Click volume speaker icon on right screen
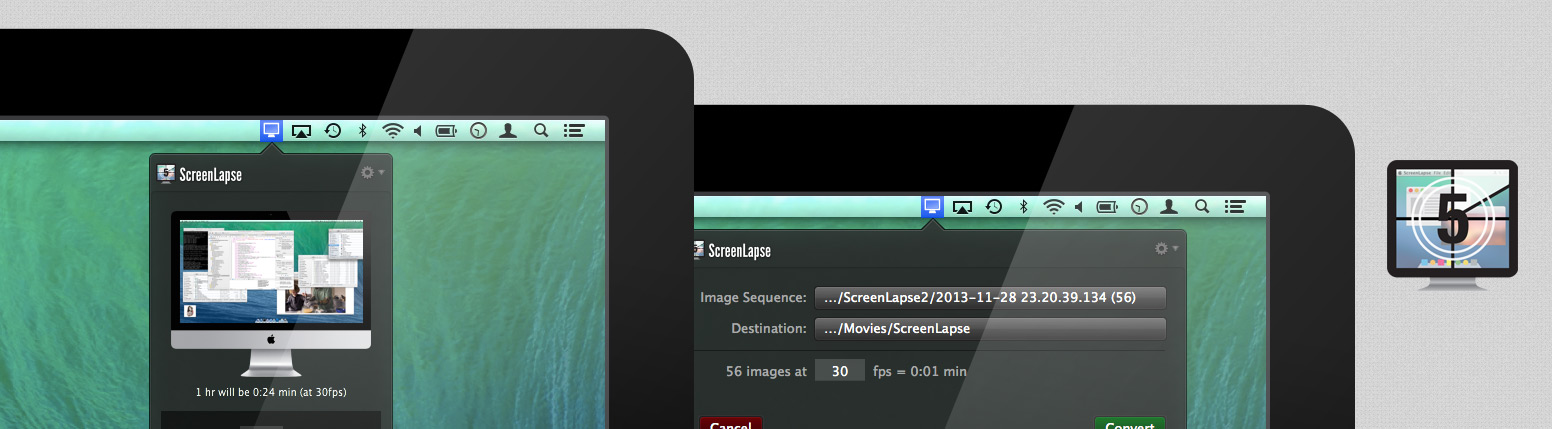 click(x=1079, y=207)
